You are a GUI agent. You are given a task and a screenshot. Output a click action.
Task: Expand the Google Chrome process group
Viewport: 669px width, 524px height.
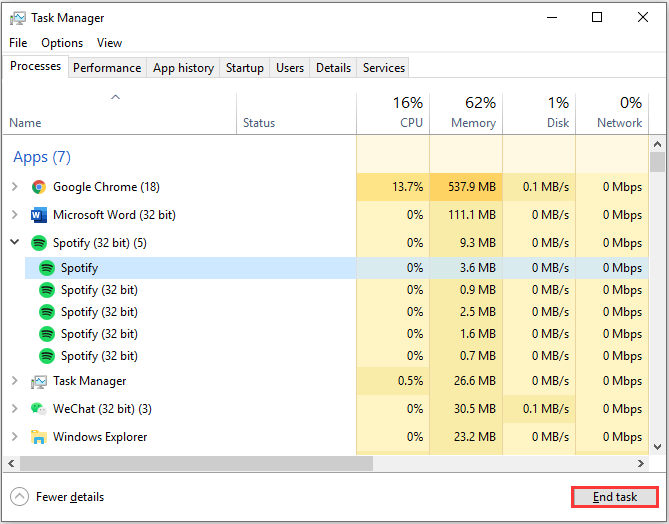pyautogui.click(x=14, y=187)
